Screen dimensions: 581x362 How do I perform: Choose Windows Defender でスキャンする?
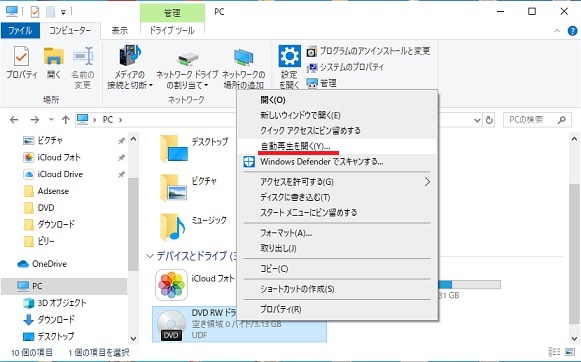[x=337, y=162]
